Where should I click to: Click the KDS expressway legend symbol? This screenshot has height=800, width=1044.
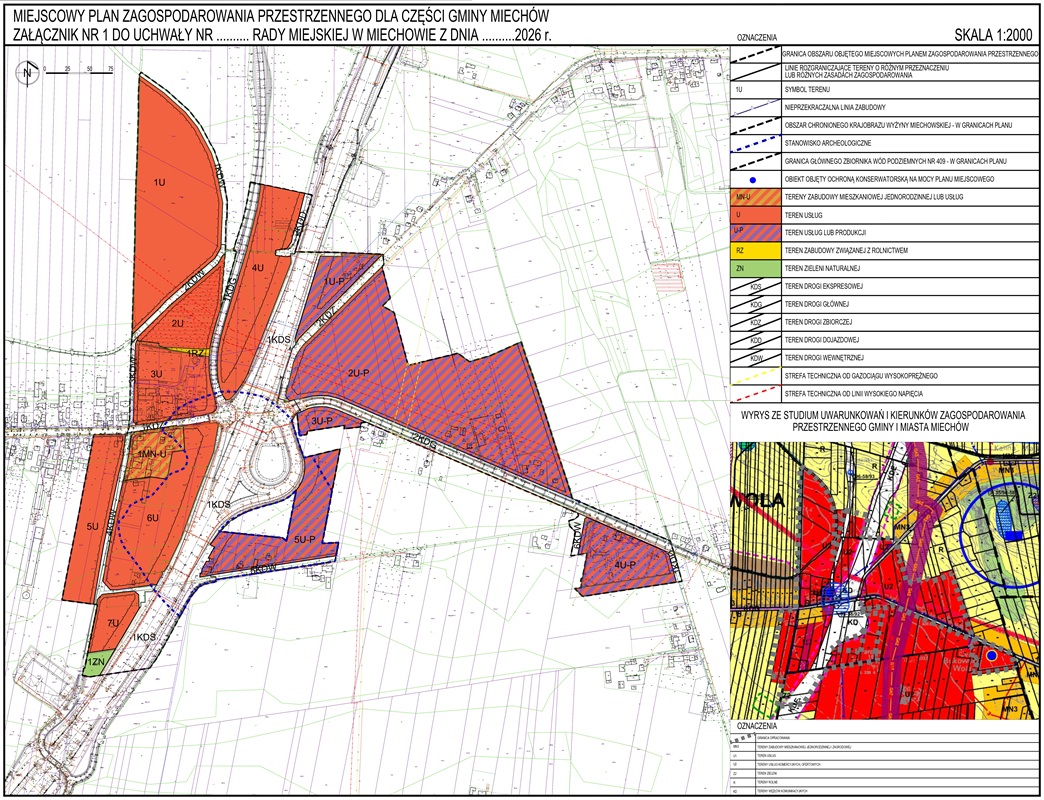coord(756,287)
